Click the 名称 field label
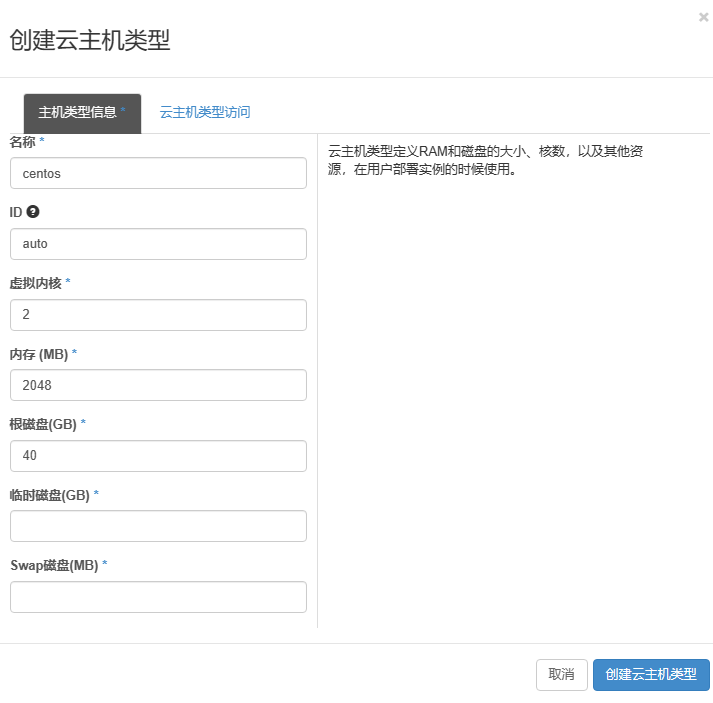This screenshot has height=703, width=713. 22,142
